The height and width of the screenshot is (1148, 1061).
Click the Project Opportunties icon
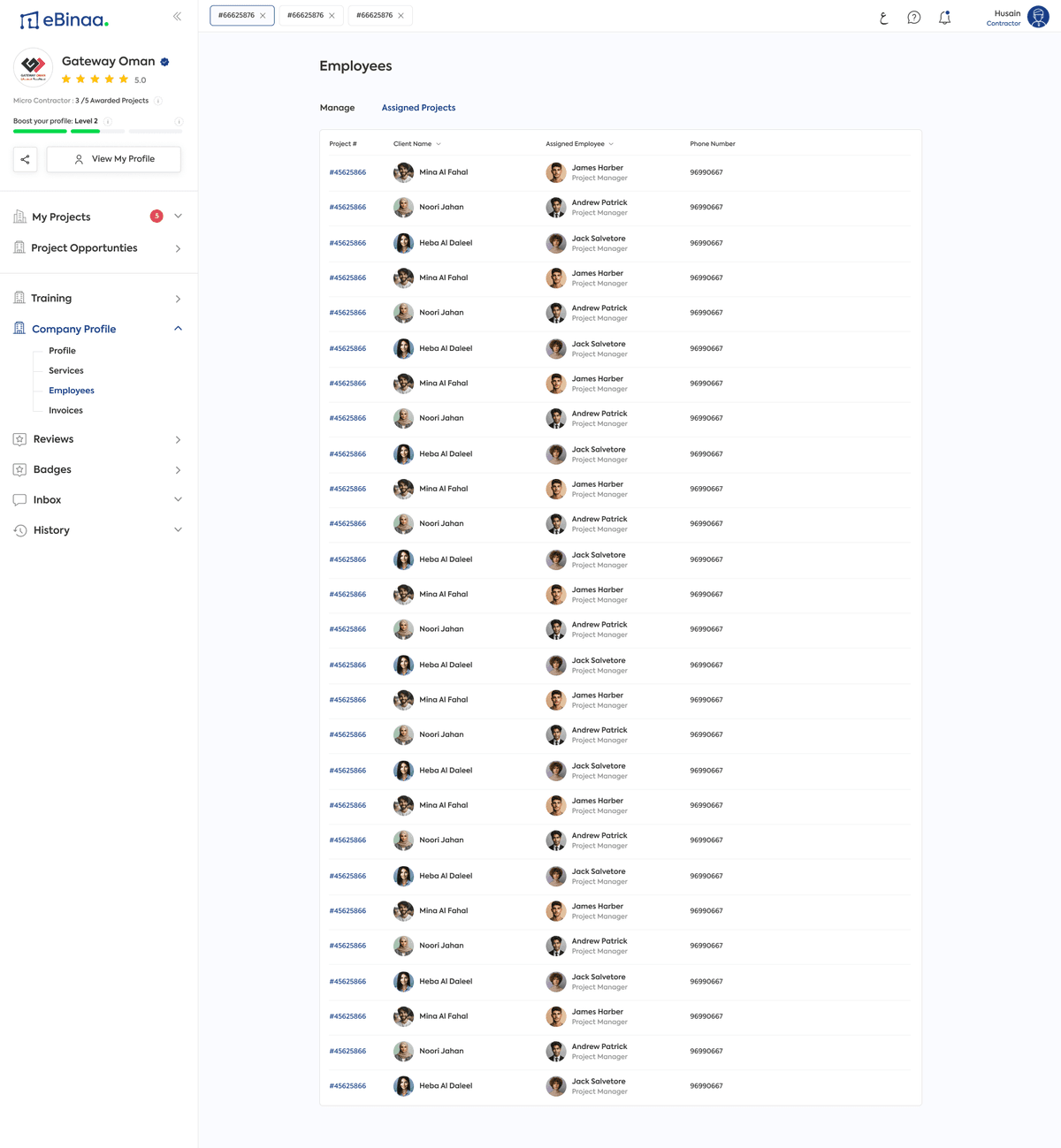[x=19, y=247]
